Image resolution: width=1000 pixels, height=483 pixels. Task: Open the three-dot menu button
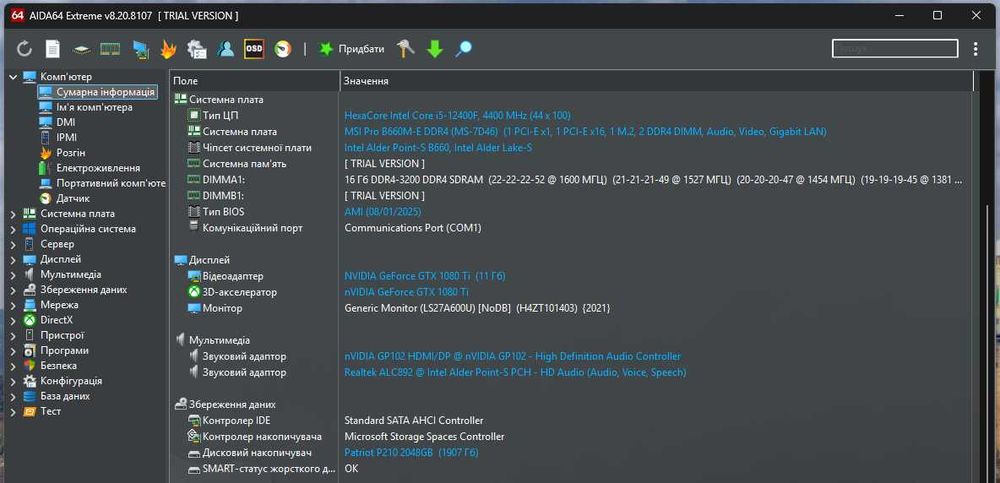point(976,49)
